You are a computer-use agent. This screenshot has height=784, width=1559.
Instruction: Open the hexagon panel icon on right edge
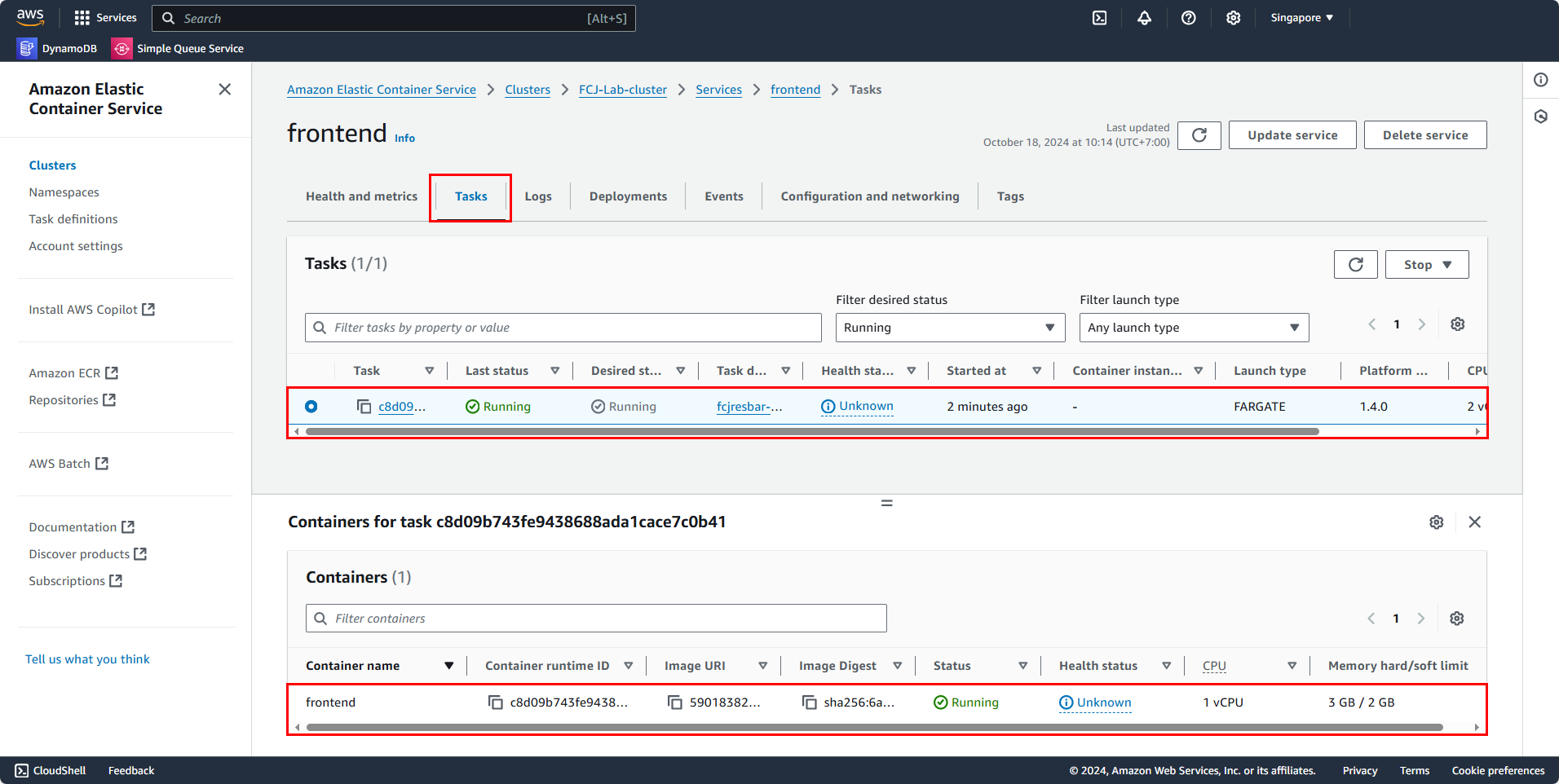pyautogui.click(x=1541, y=117)
